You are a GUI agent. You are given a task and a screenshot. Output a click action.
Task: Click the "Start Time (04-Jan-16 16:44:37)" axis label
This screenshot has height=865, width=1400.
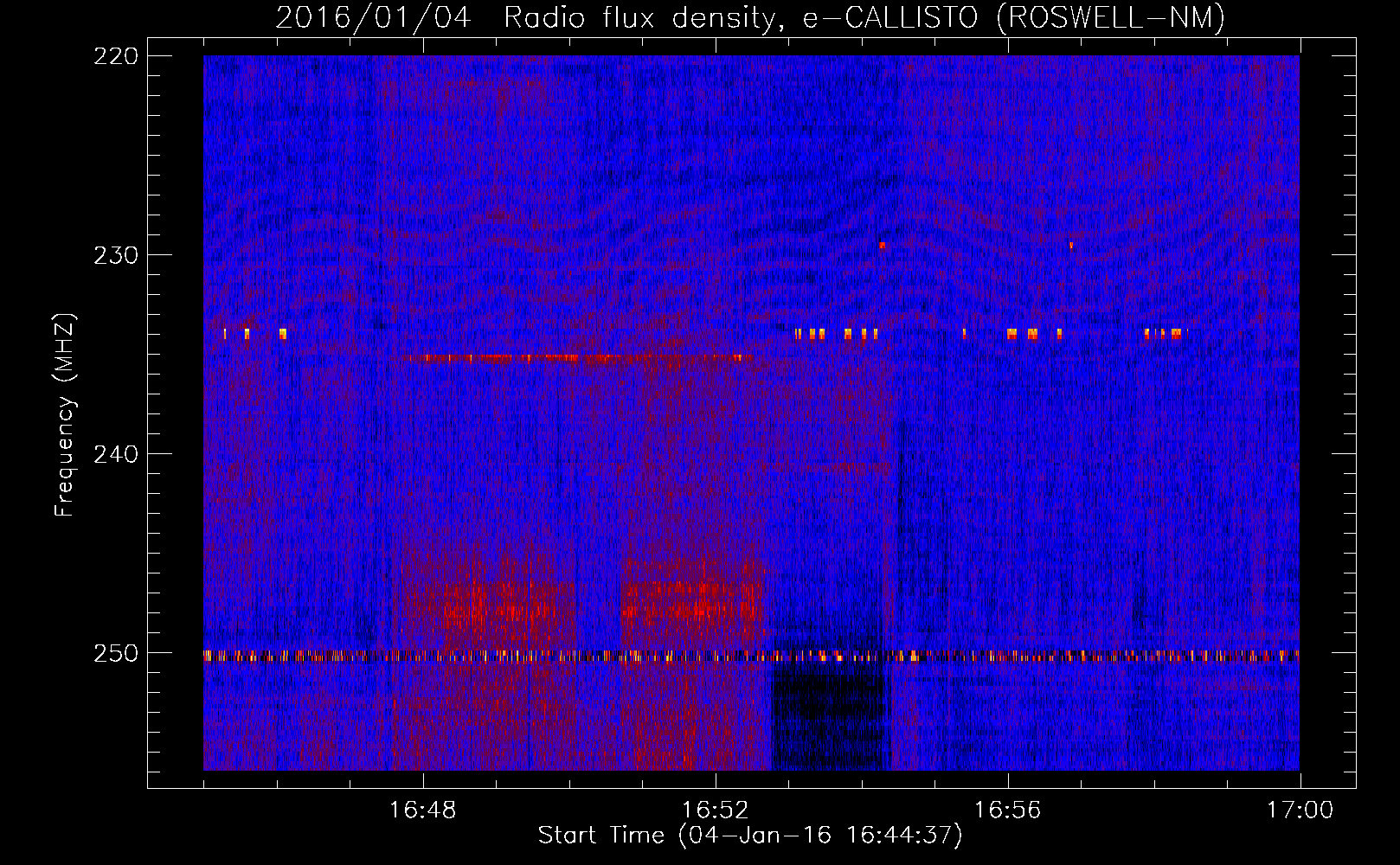point(750,836)
